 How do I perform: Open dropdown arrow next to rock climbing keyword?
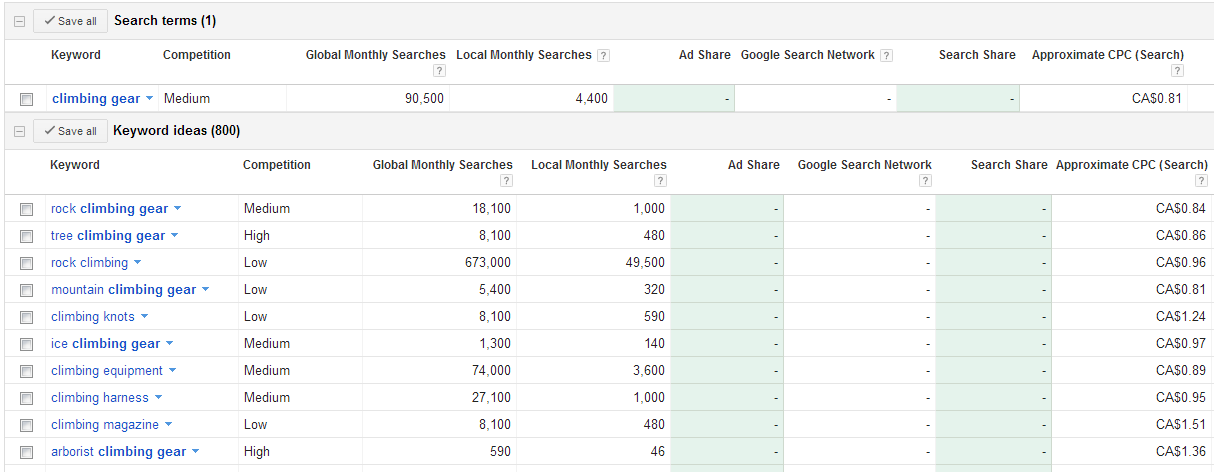pos(137,263)
